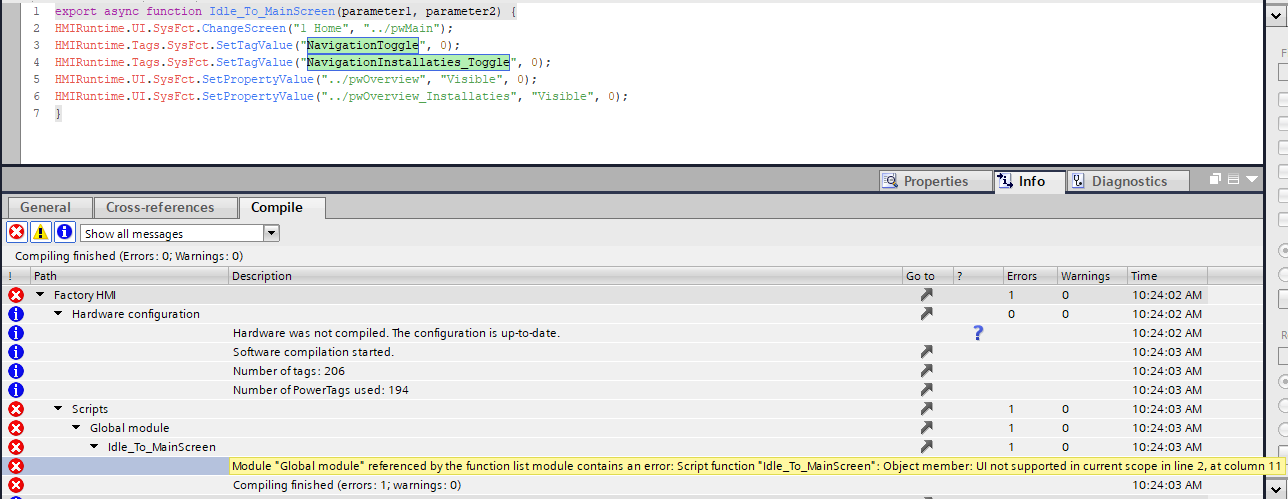The width and height of the screenshot is (1288, 499).
Task: Click the info icon beside Hardware was not compiled
Action: (x=16, y=333)
